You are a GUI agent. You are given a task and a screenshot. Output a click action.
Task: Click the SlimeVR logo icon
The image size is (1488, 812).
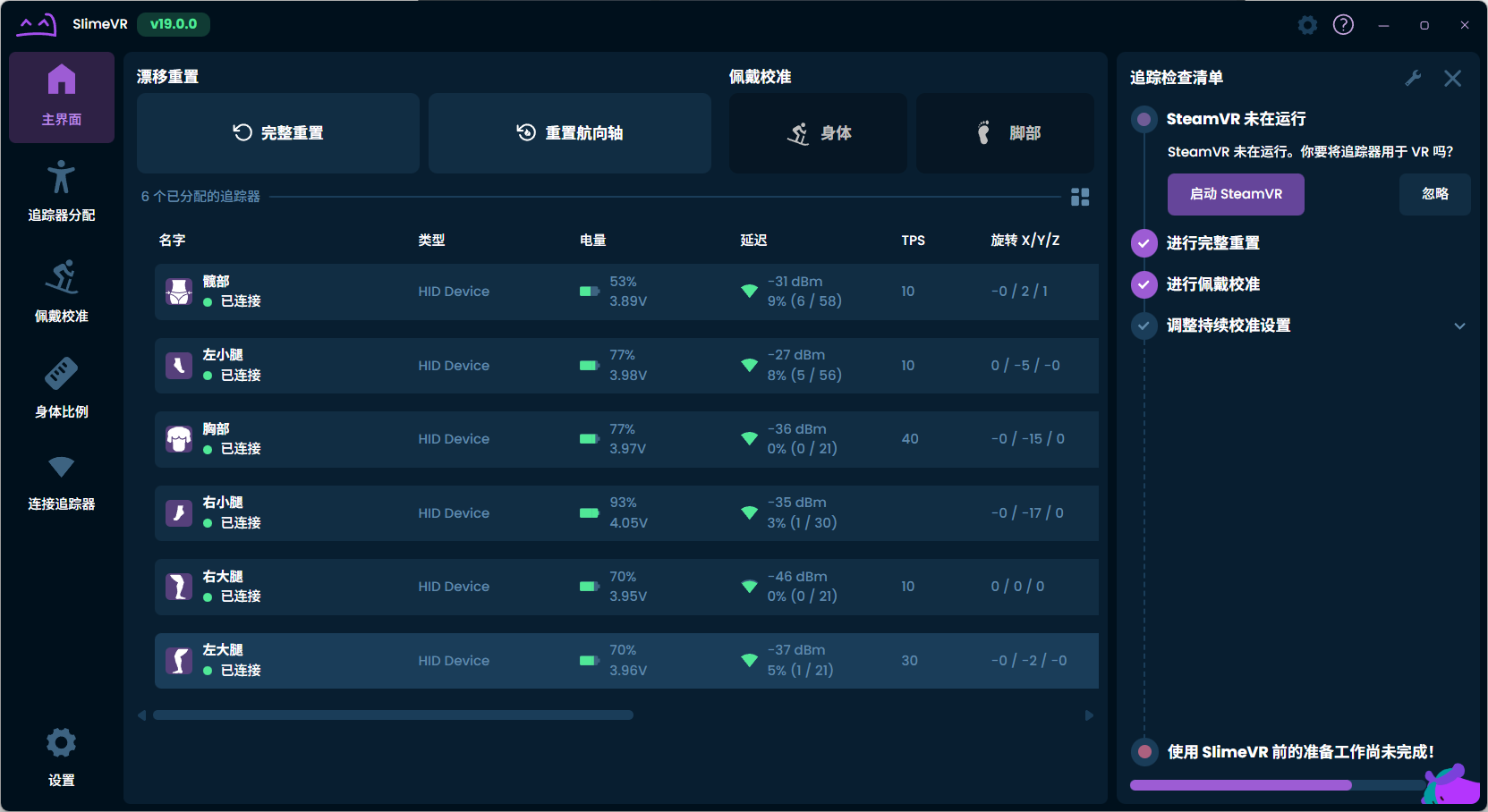(x=37, y=24)
